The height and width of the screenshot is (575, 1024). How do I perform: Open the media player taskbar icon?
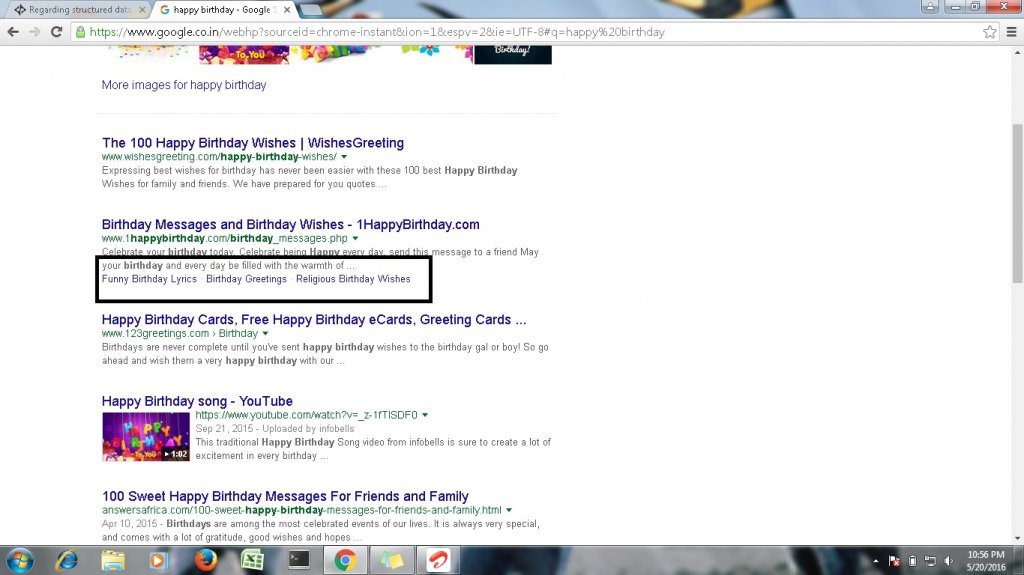(x=158, y=561)
